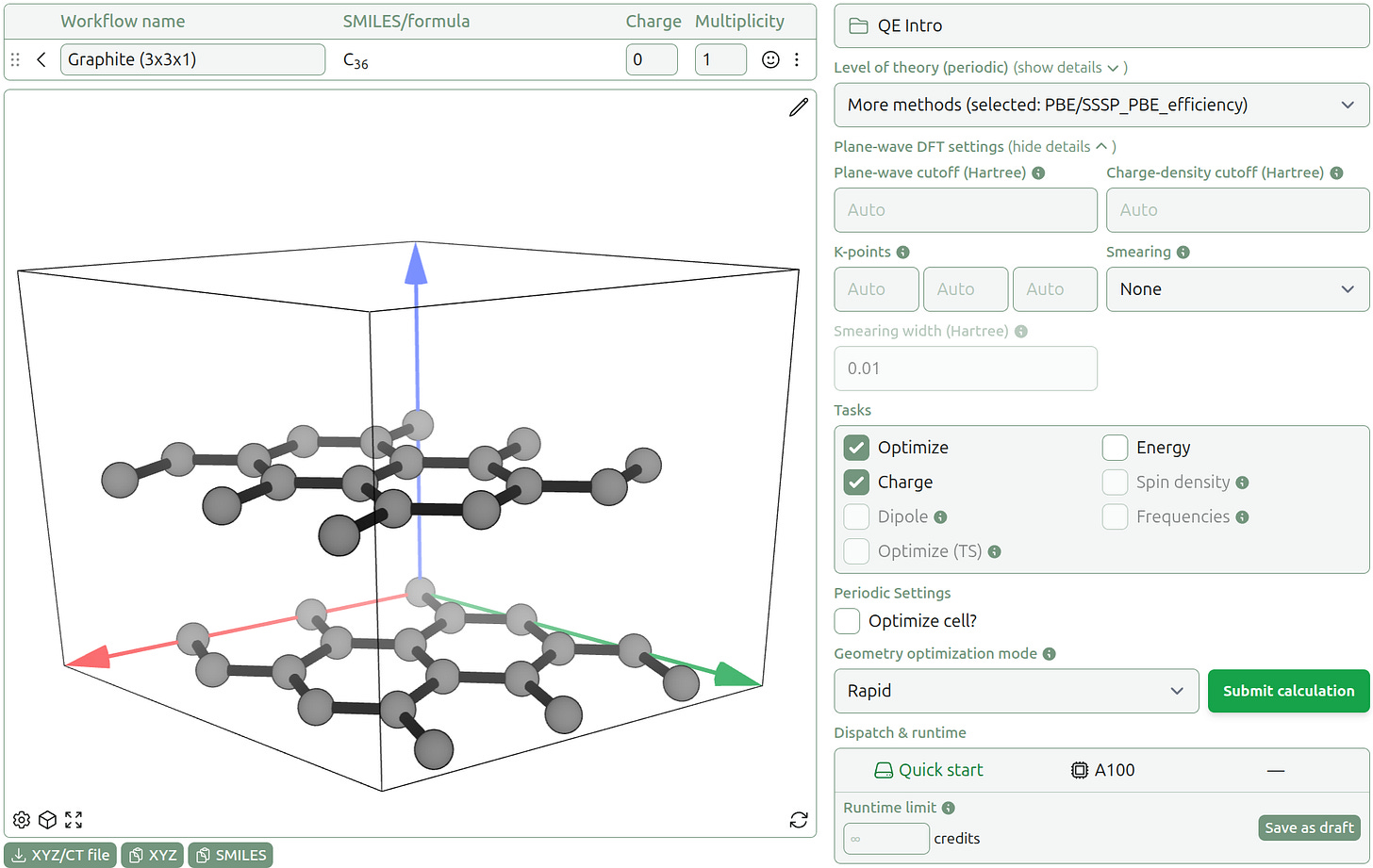Click the middle K-points input field
1373x868 pixels.
click(966, 289)
